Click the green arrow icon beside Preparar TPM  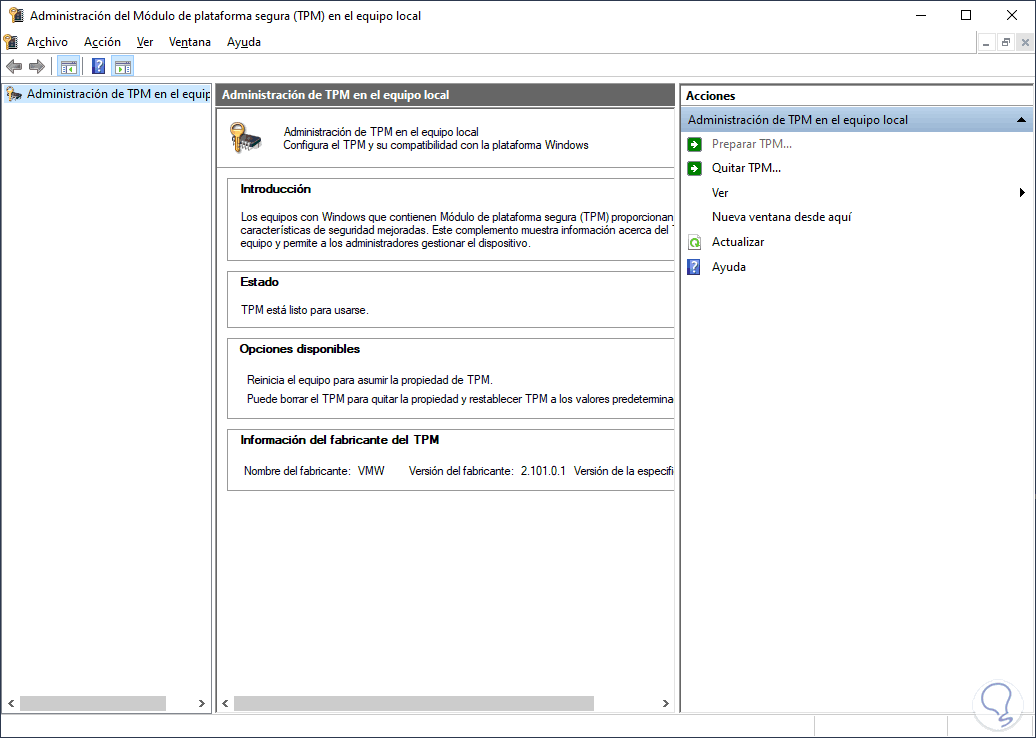(694, 144)
